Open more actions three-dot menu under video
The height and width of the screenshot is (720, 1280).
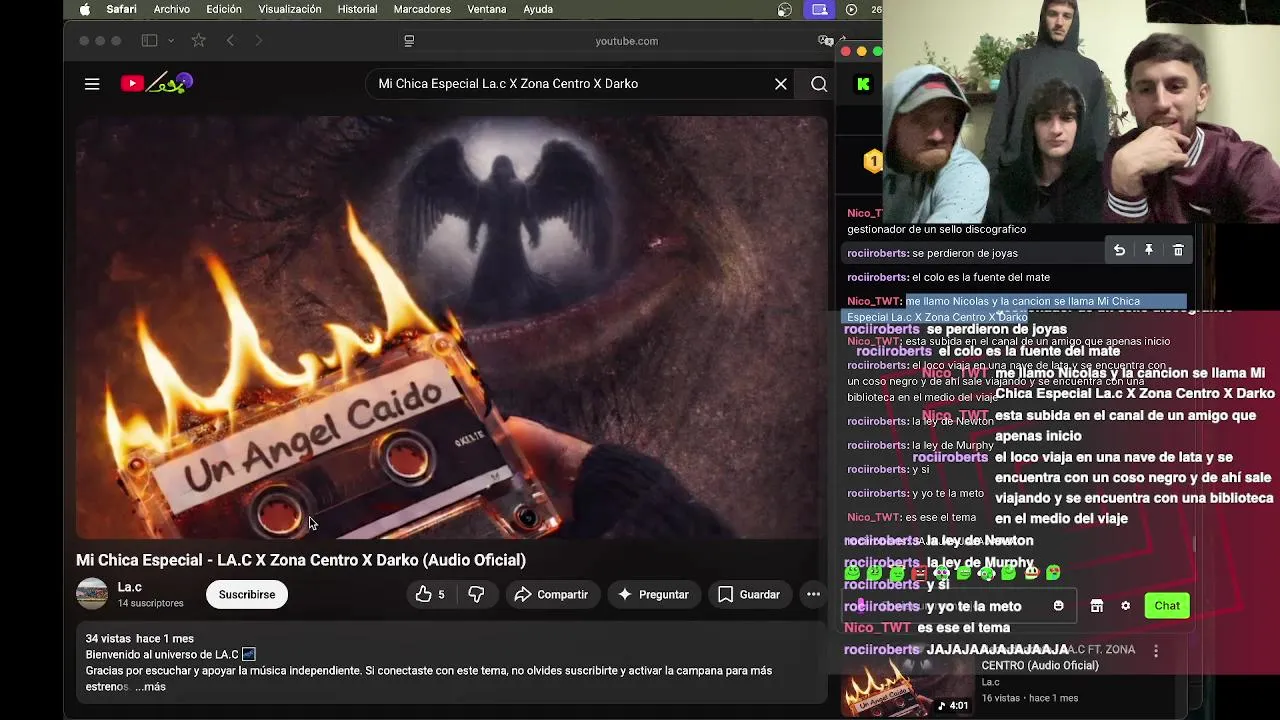click(x=813, y=595)
